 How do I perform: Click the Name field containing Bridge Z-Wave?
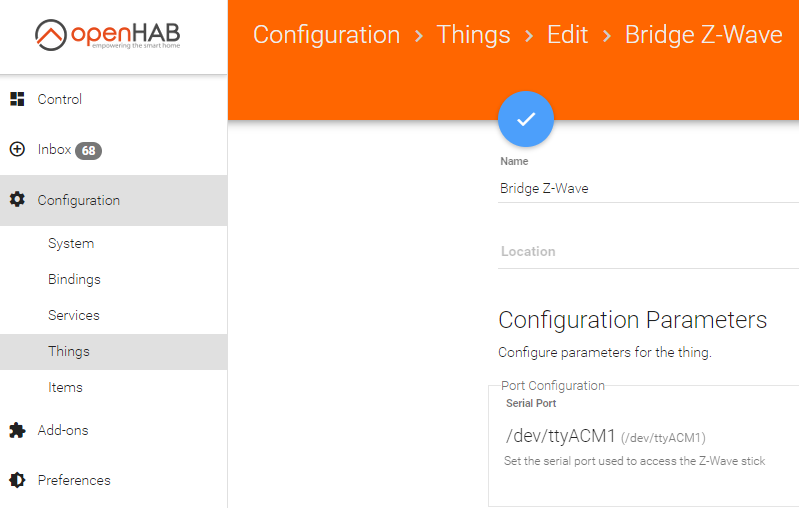(648, 189)
